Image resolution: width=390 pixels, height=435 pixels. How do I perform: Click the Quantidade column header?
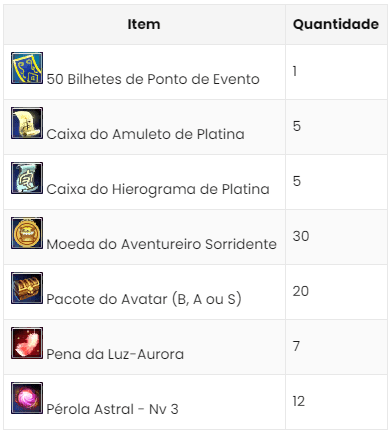coord(336,24)
